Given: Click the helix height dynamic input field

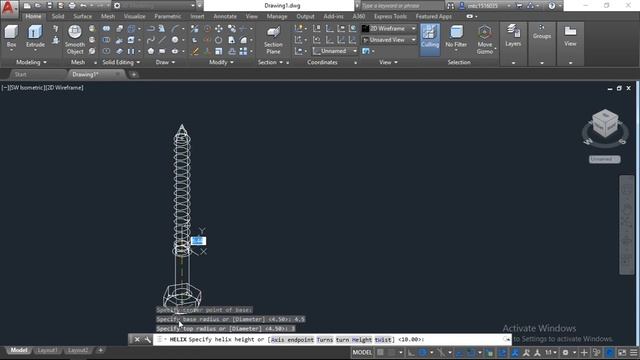Looking at the screenshot, I should point(198,241).
